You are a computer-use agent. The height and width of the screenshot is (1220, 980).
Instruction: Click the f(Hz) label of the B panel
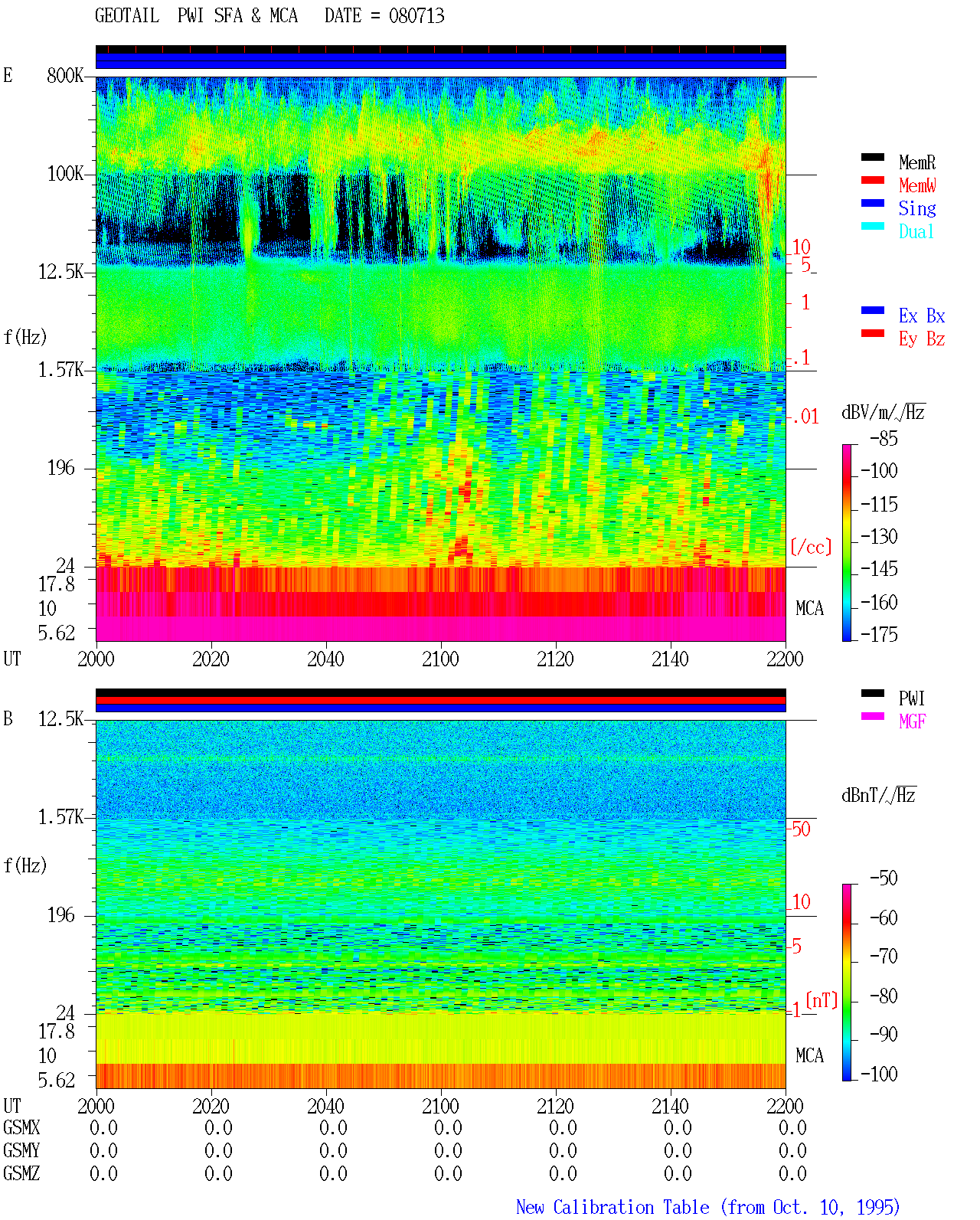pyautogui.click(x=24, y=865)
